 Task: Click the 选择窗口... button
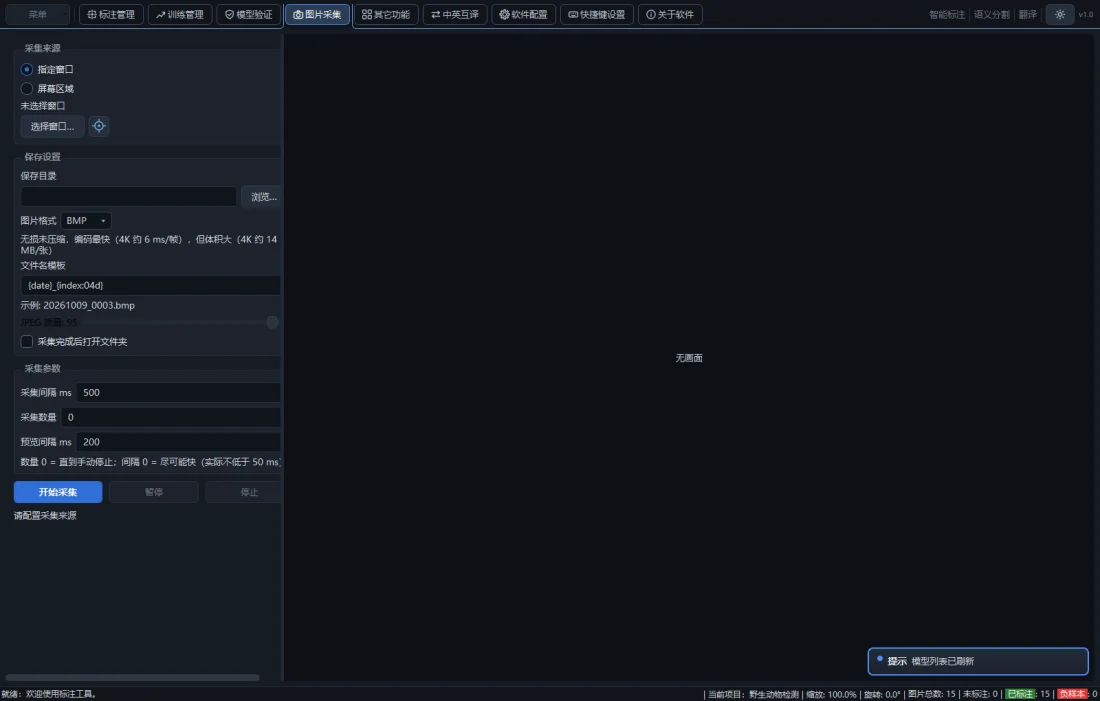[53, 126]
